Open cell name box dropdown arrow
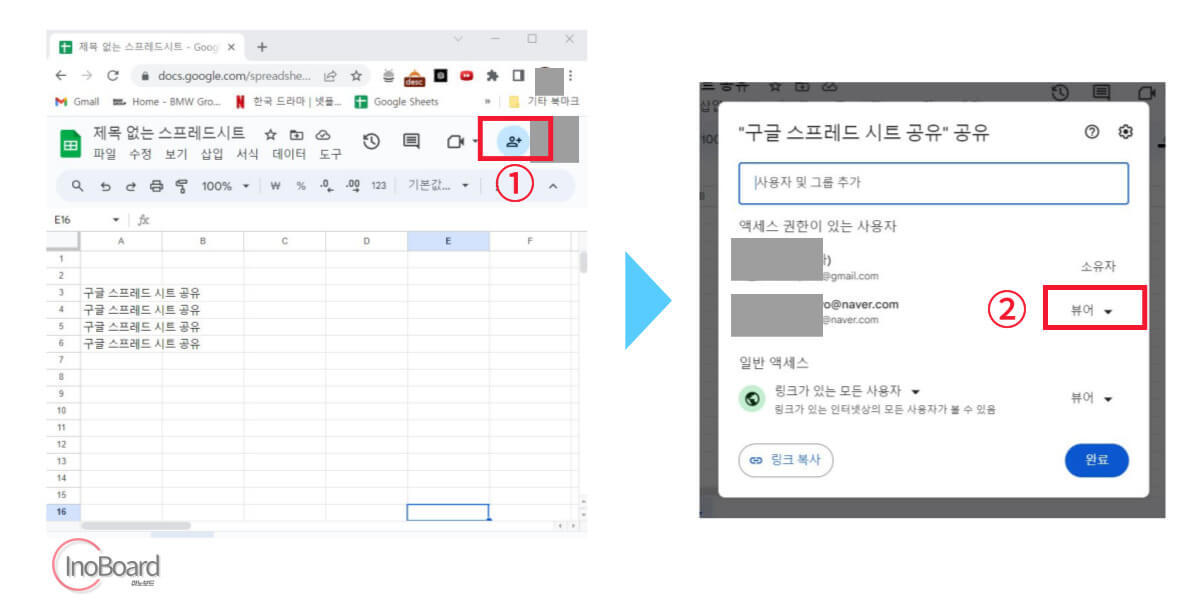 (x=116, y=219)
